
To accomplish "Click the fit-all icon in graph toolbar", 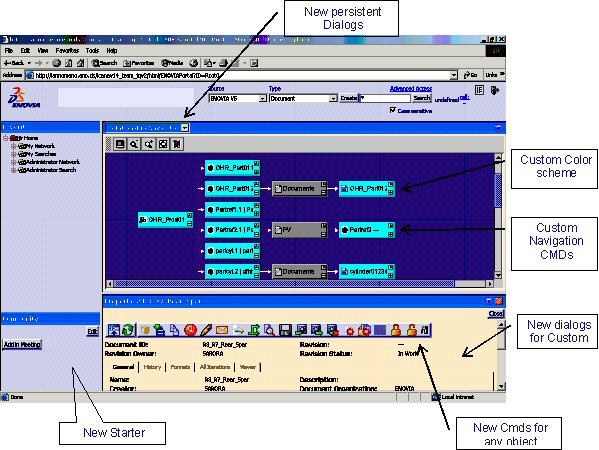I will pyautogui.click(x=163, y=144).
